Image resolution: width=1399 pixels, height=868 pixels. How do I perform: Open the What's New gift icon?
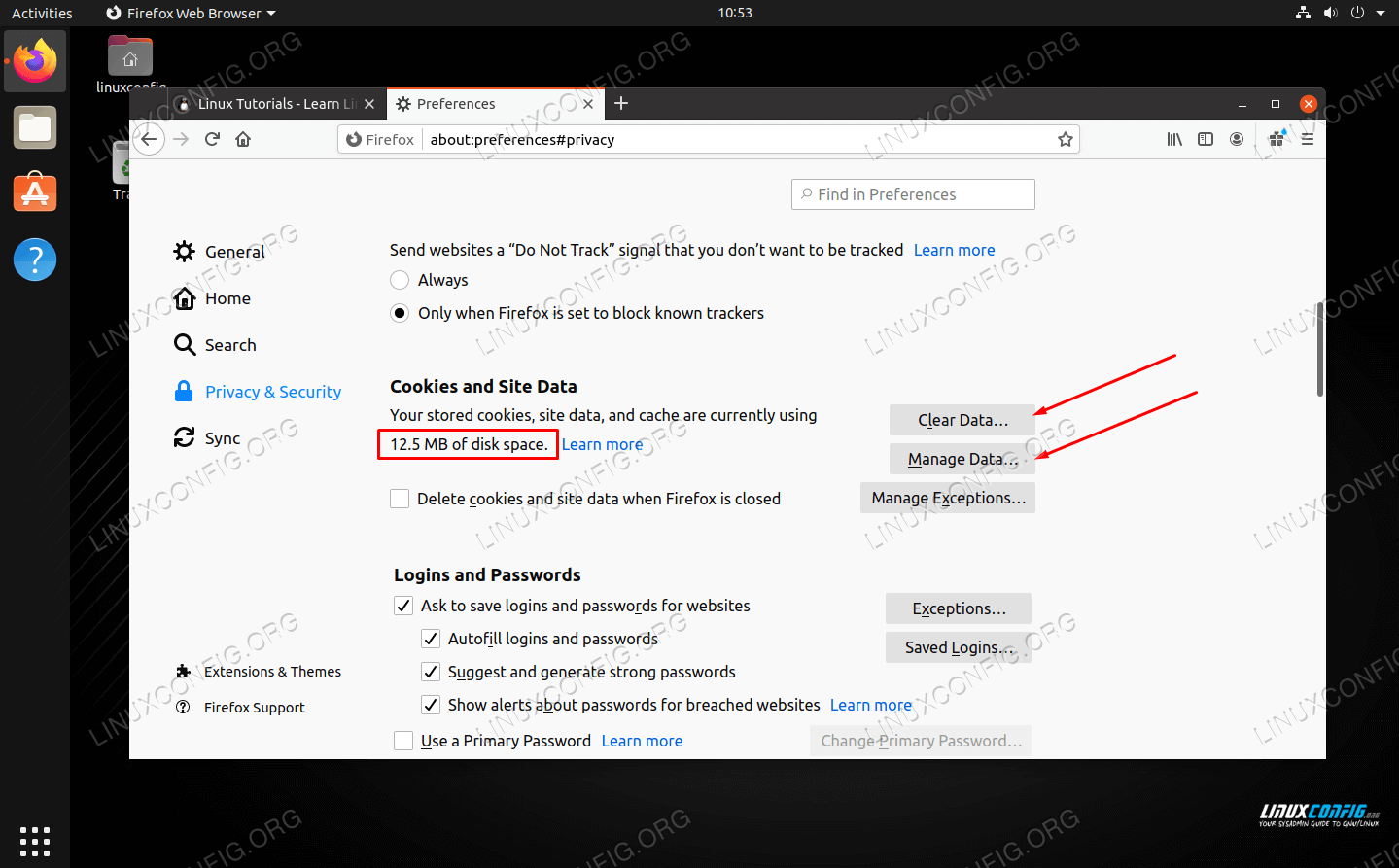1277,139
